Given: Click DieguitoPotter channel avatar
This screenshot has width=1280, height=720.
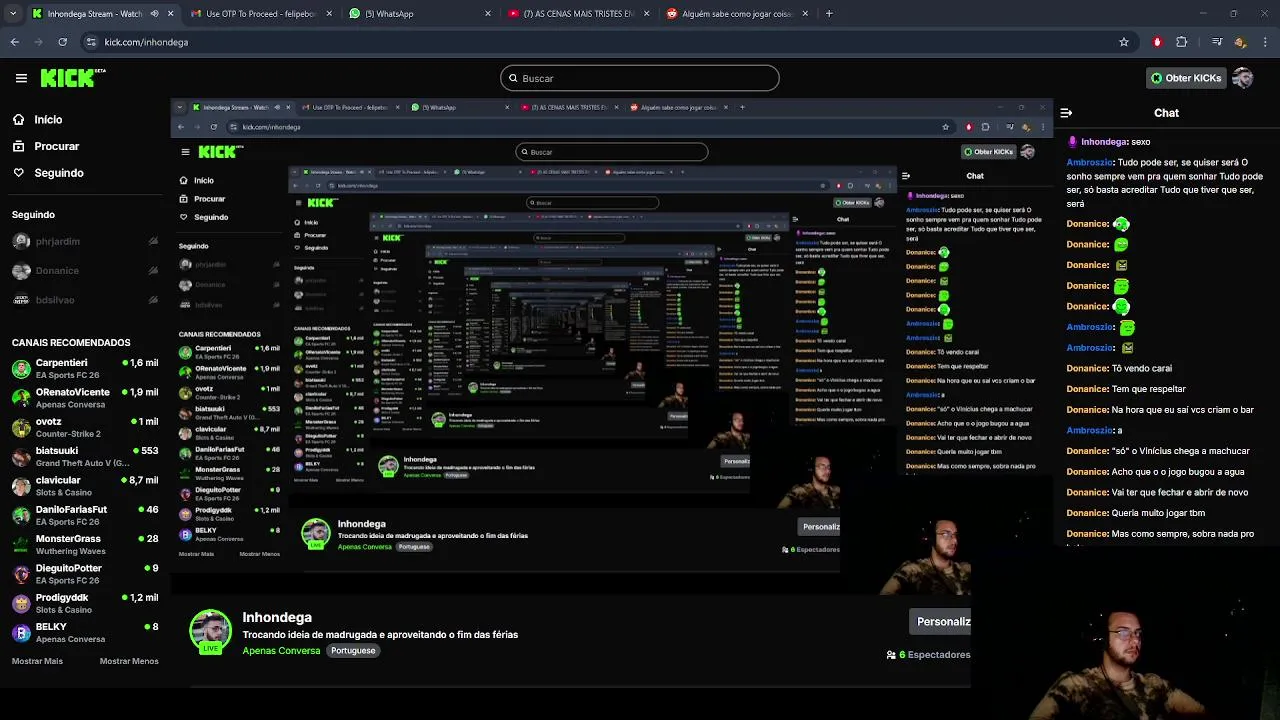Looking at the screenshot, I should point(21,574).
